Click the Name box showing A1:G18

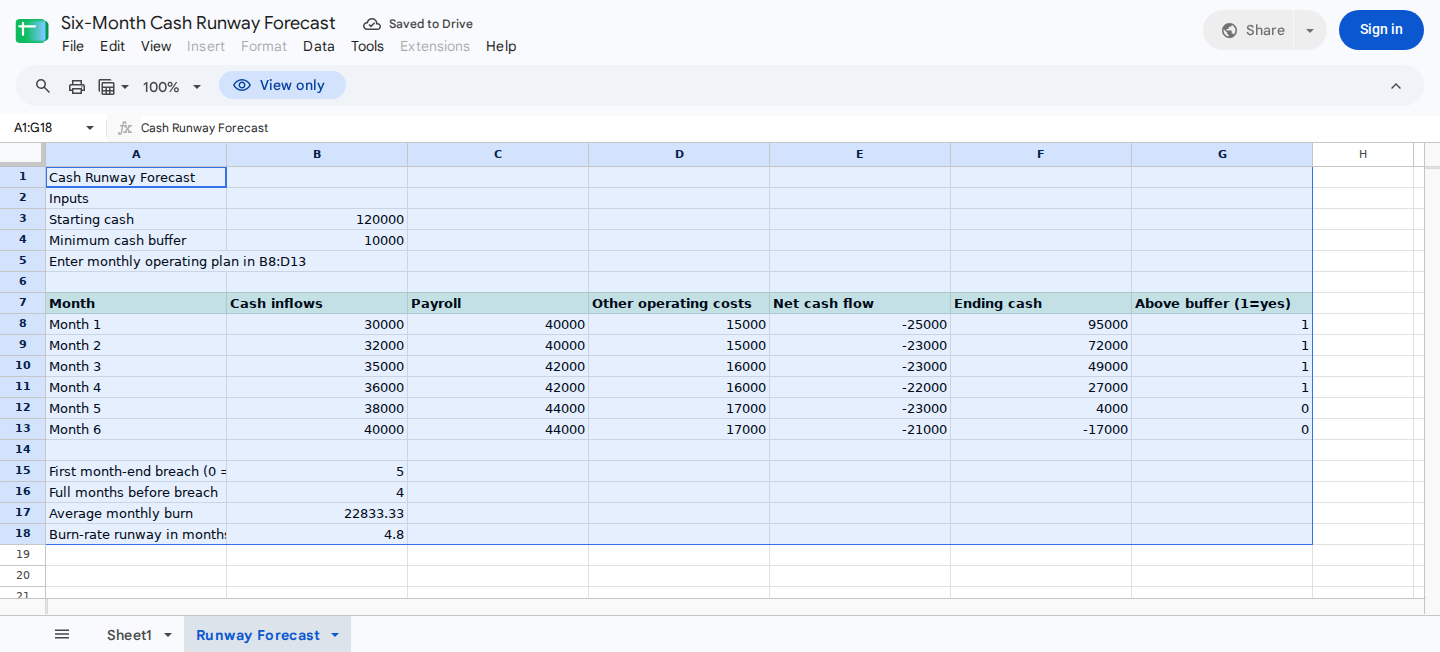click(x=44, y=128)
